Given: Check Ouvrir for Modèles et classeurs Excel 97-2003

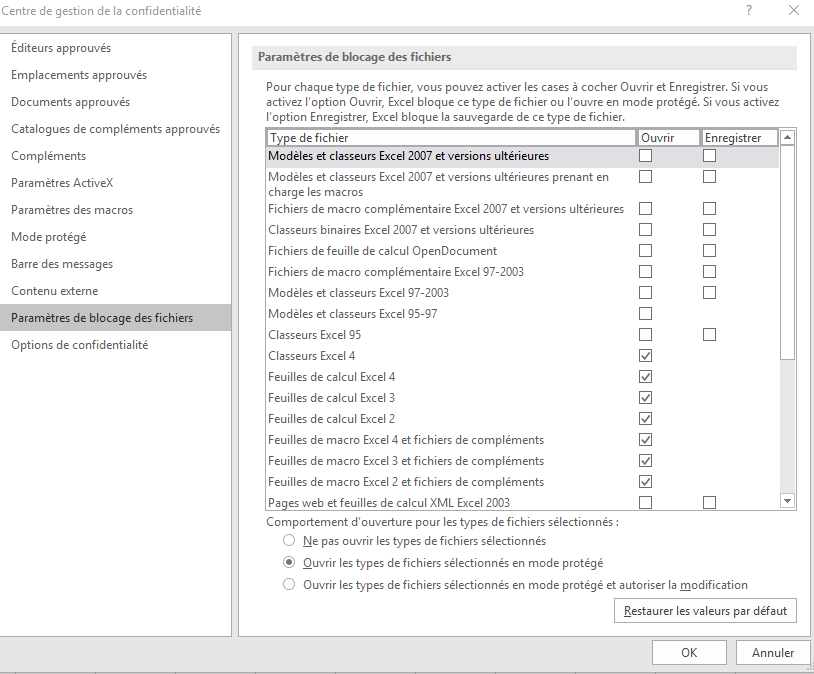Looking at the screenshot, I should 645,293.
